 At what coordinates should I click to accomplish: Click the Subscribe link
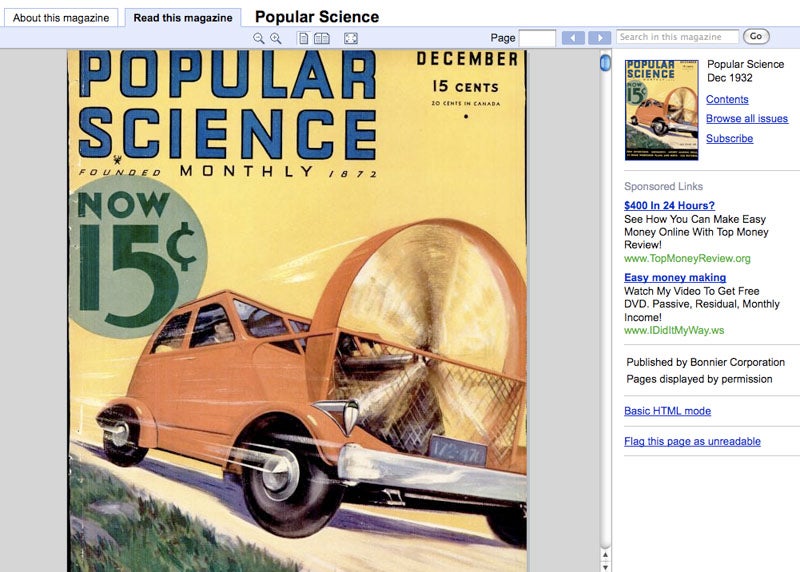tap(730, 138)
